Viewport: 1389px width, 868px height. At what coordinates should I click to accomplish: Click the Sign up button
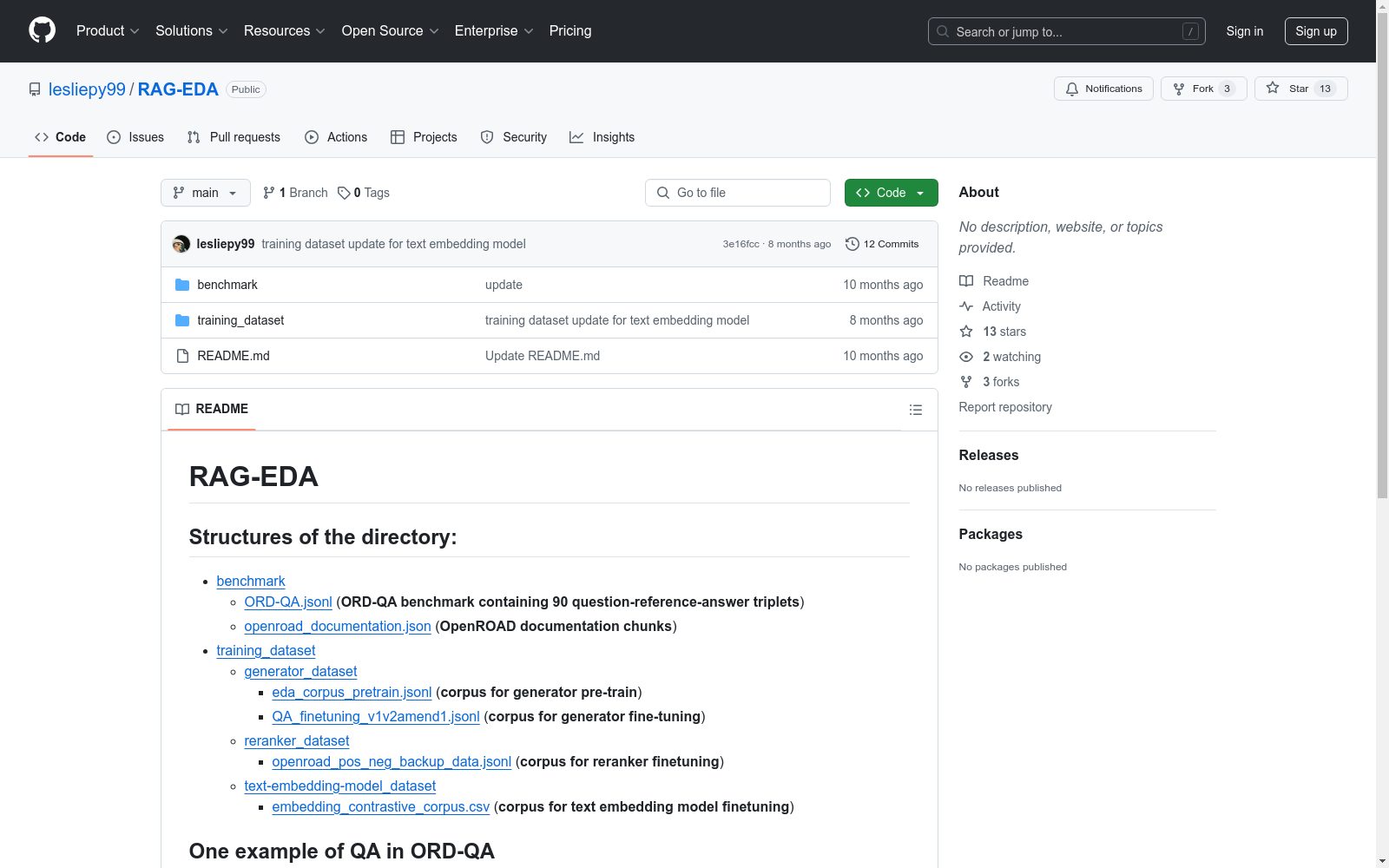tap(1316, 31)
